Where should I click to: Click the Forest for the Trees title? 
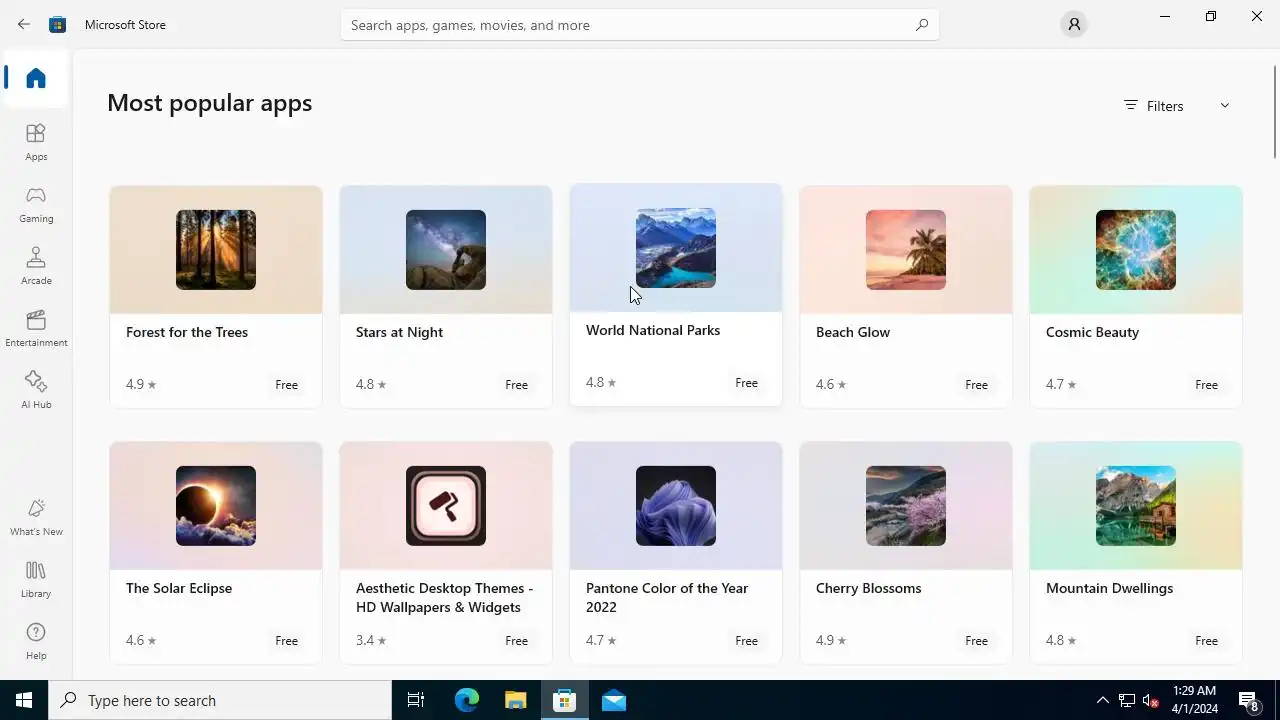tap(187, 332)
